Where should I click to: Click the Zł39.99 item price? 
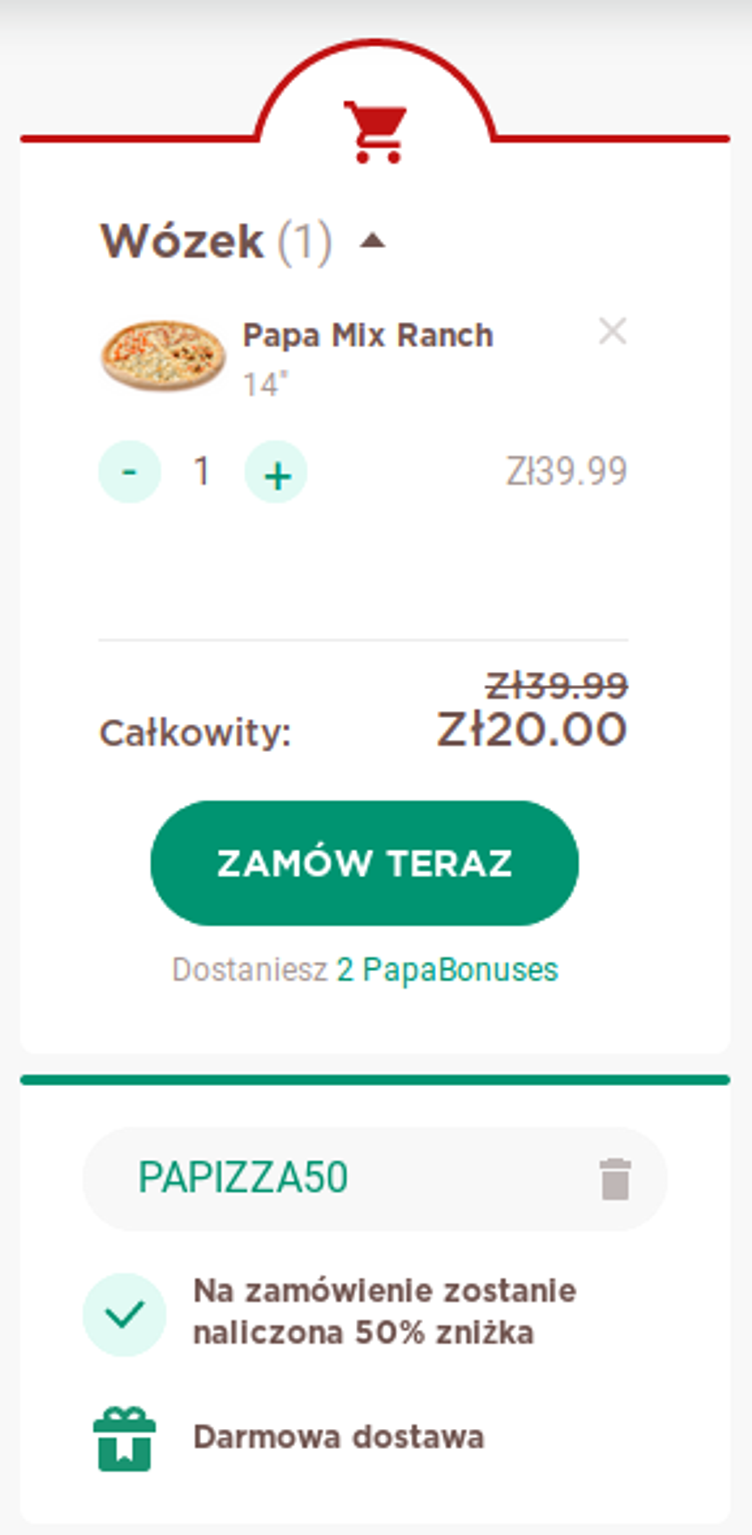[x=566, y=471]
